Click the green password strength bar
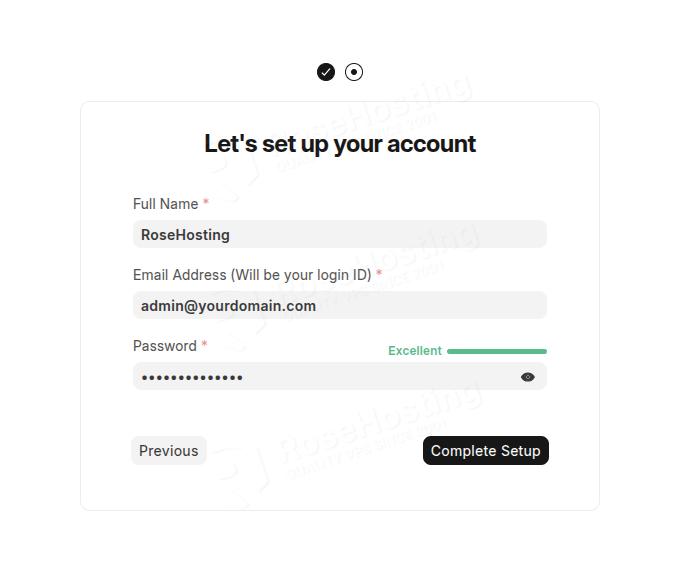The image size is (697, 572). click(497, 351)
